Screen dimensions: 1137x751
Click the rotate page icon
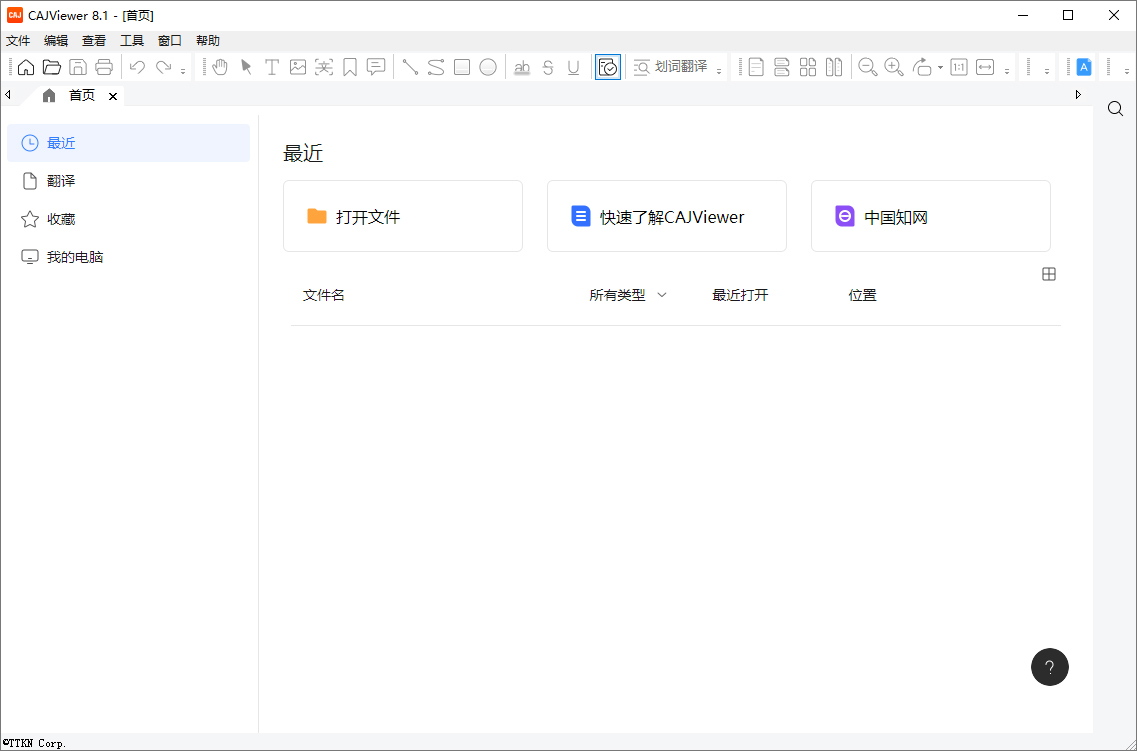(x=922, y=67)
